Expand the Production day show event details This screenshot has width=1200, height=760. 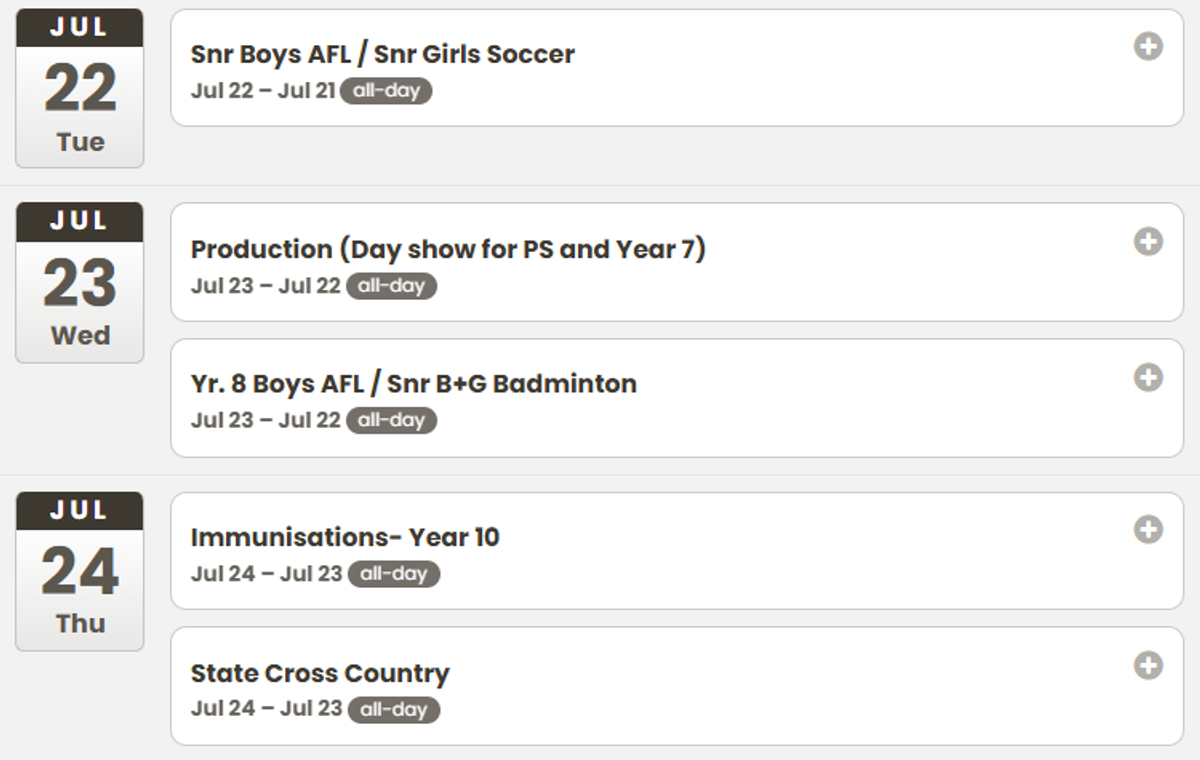pos(1148,241)
